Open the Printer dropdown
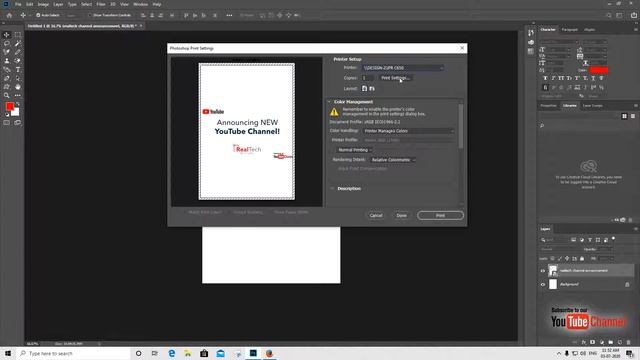This screenshot has width=640, height=360. click(403, 68)
